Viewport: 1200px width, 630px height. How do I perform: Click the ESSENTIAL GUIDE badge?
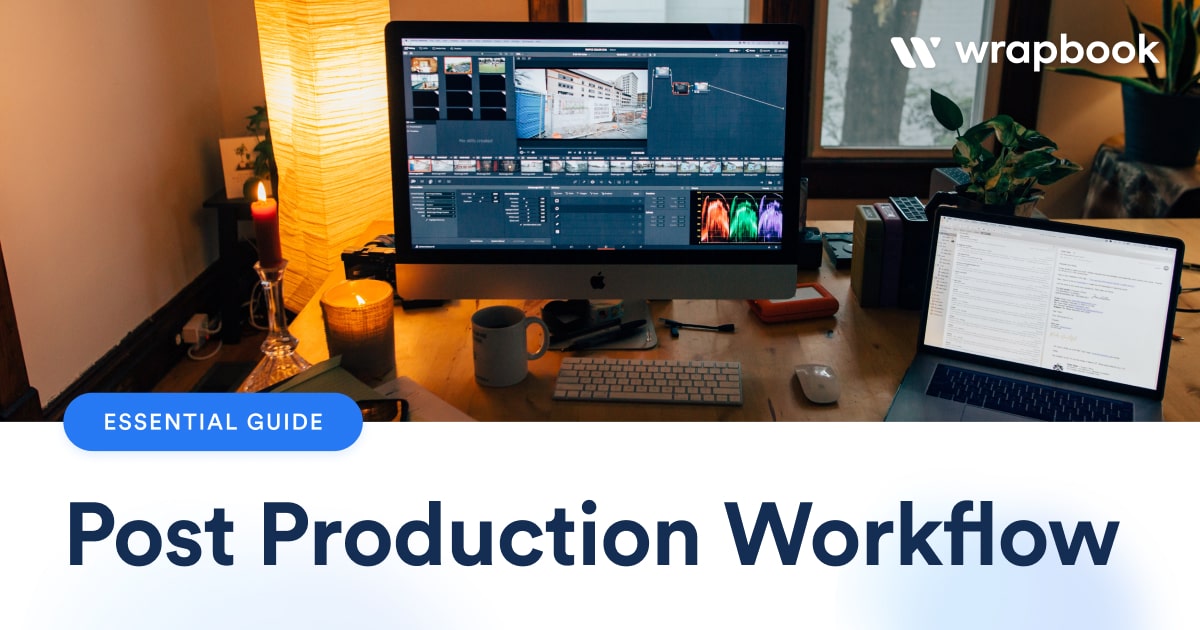point(213,422)
